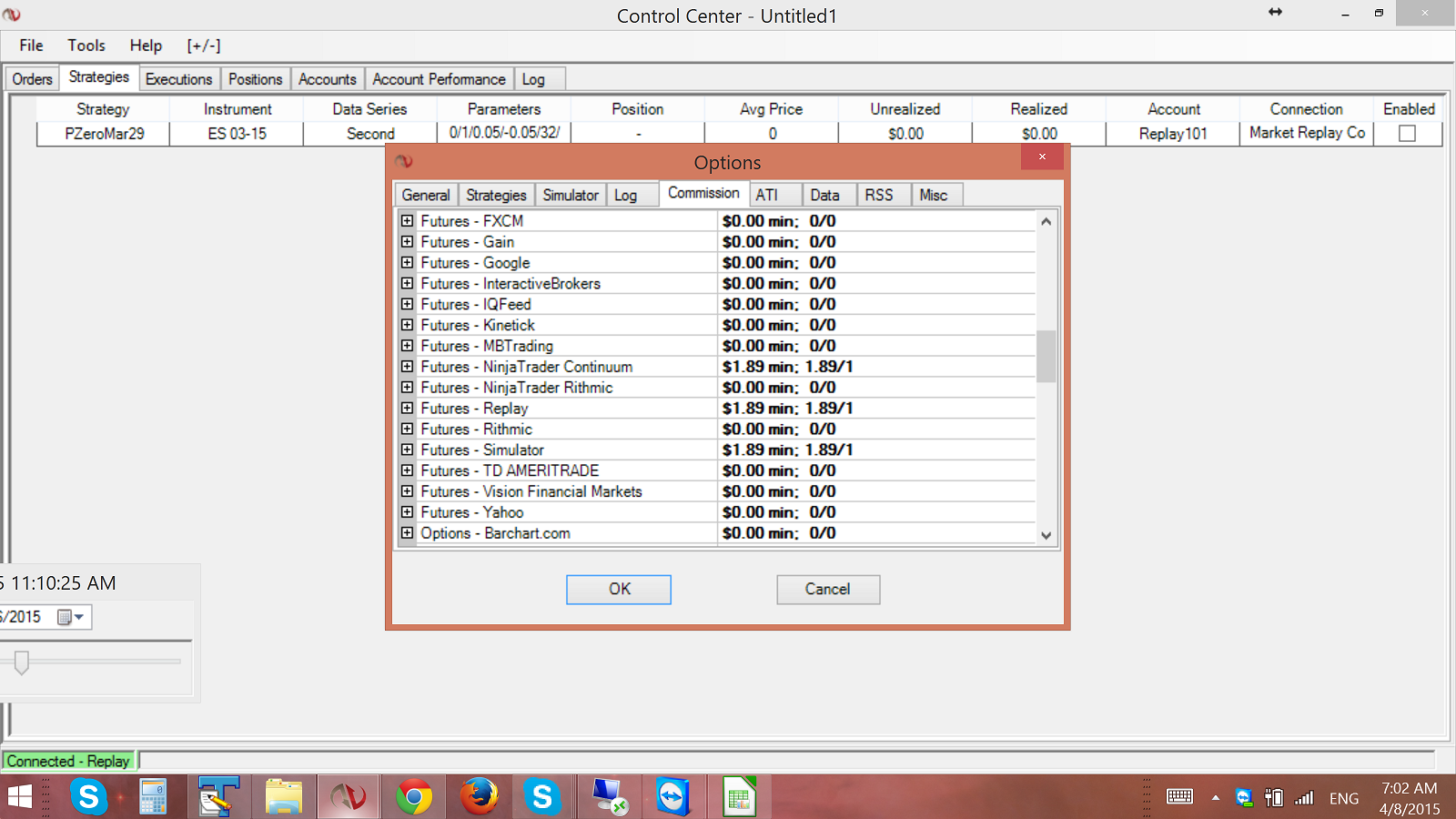Screen dimensions: 1456x819
Task: Expand the Futures - Rithmic row
Action: (x=407, y=429)
